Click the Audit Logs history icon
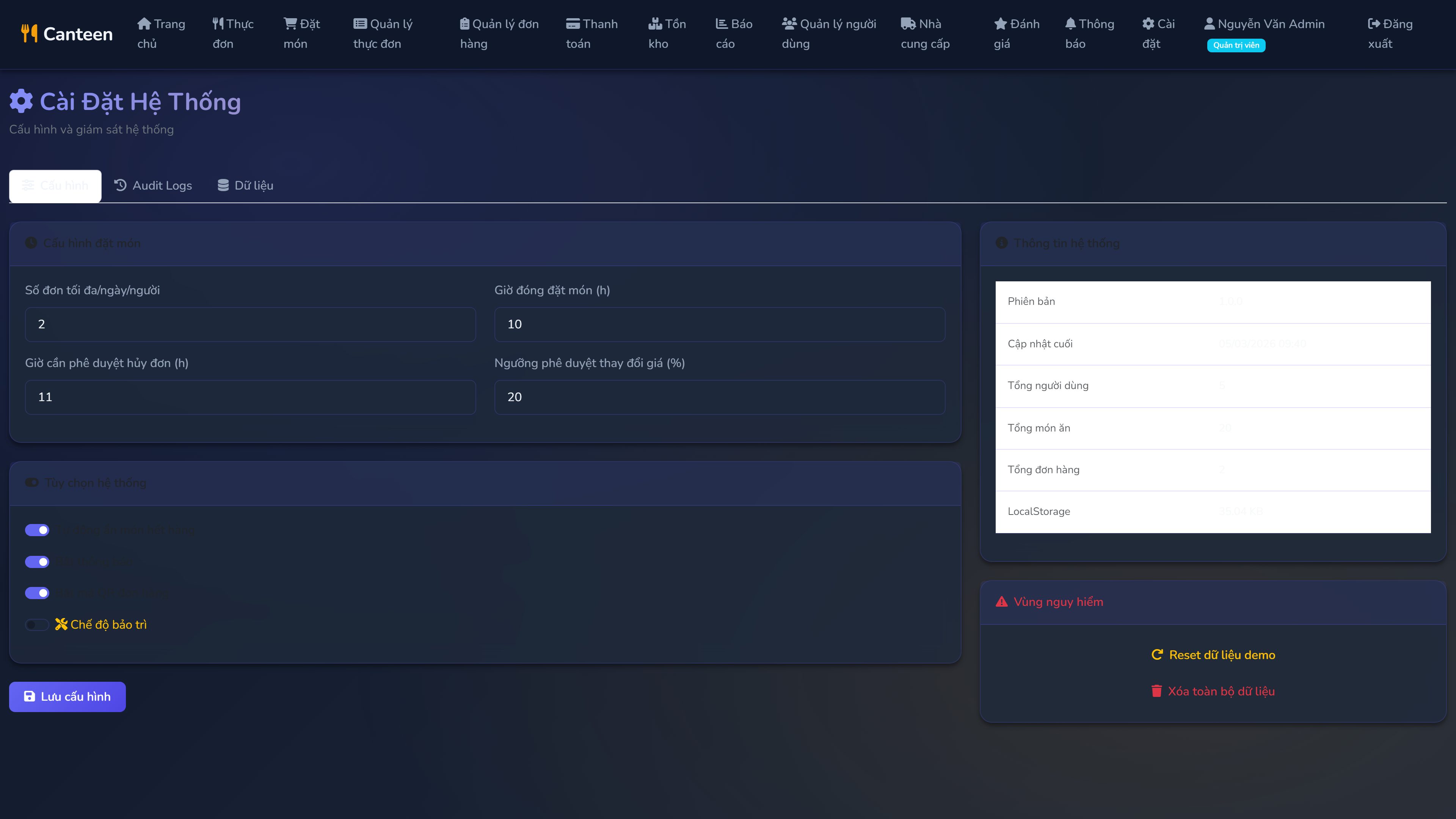This screenshot has height=819, width=1456. pos(121,185)
